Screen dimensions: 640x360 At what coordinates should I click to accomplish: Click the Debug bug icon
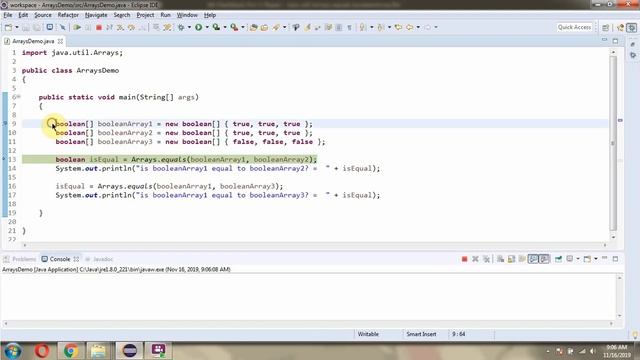coord(181,27)
